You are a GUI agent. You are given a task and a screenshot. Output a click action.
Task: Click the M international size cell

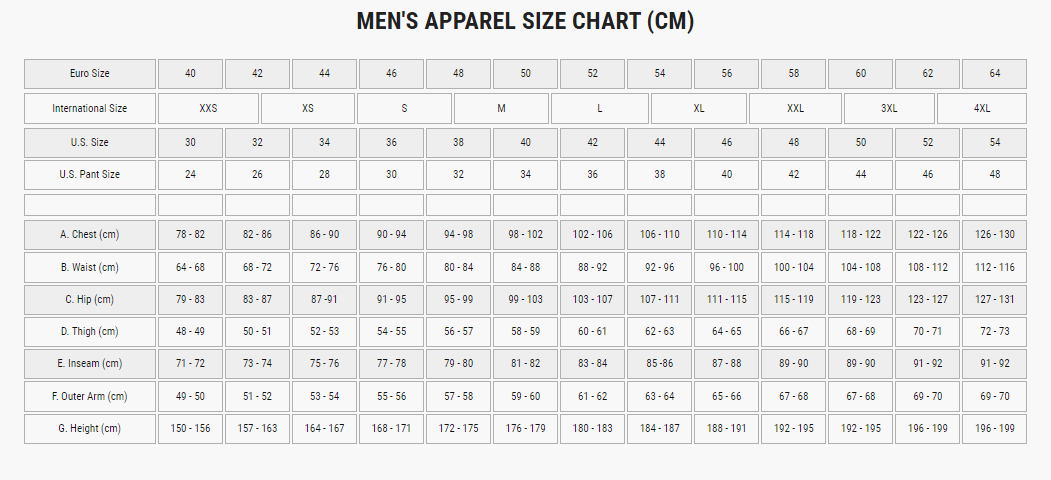[501, 108]
